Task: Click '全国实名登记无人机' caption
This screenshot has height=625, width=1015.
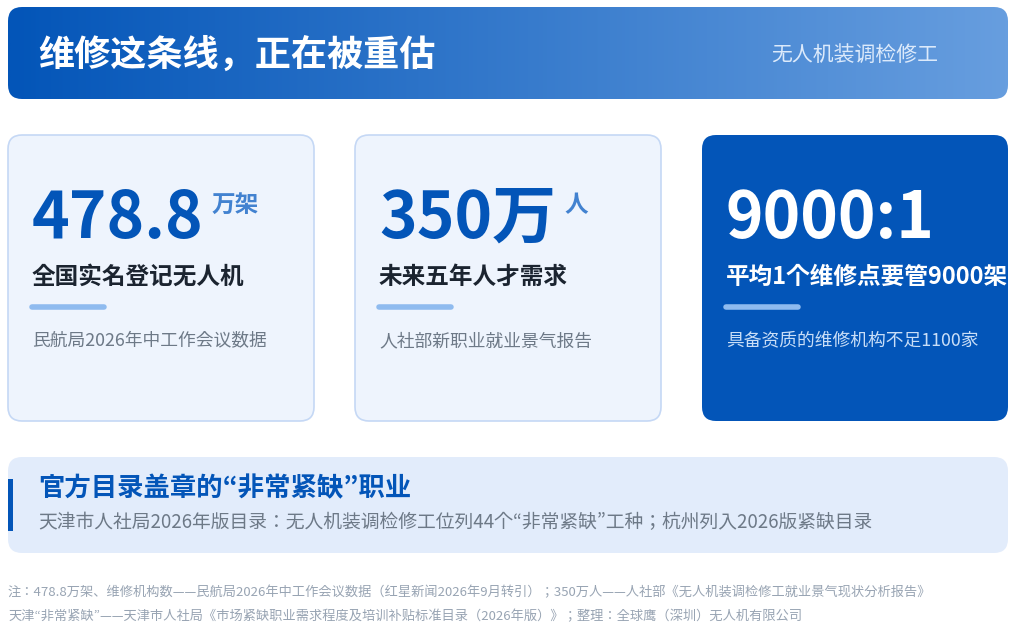Action: [x=138, y=276]
